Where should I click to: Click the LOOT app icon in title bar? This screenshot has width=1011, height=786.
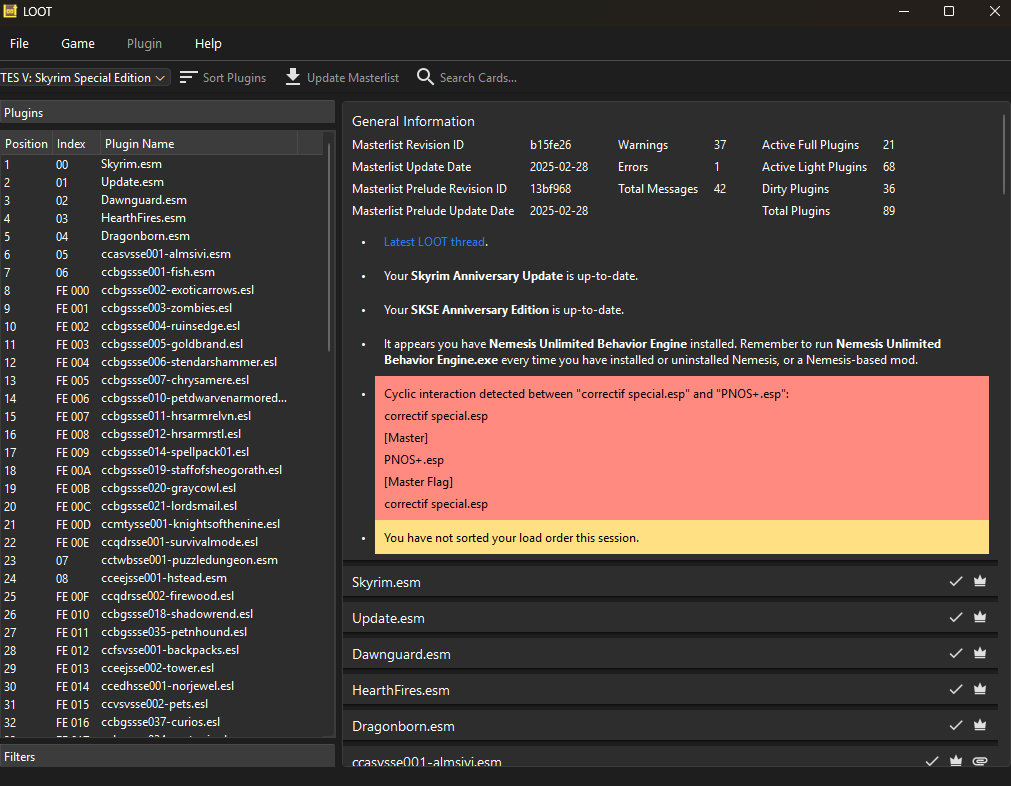pos(12,12)
